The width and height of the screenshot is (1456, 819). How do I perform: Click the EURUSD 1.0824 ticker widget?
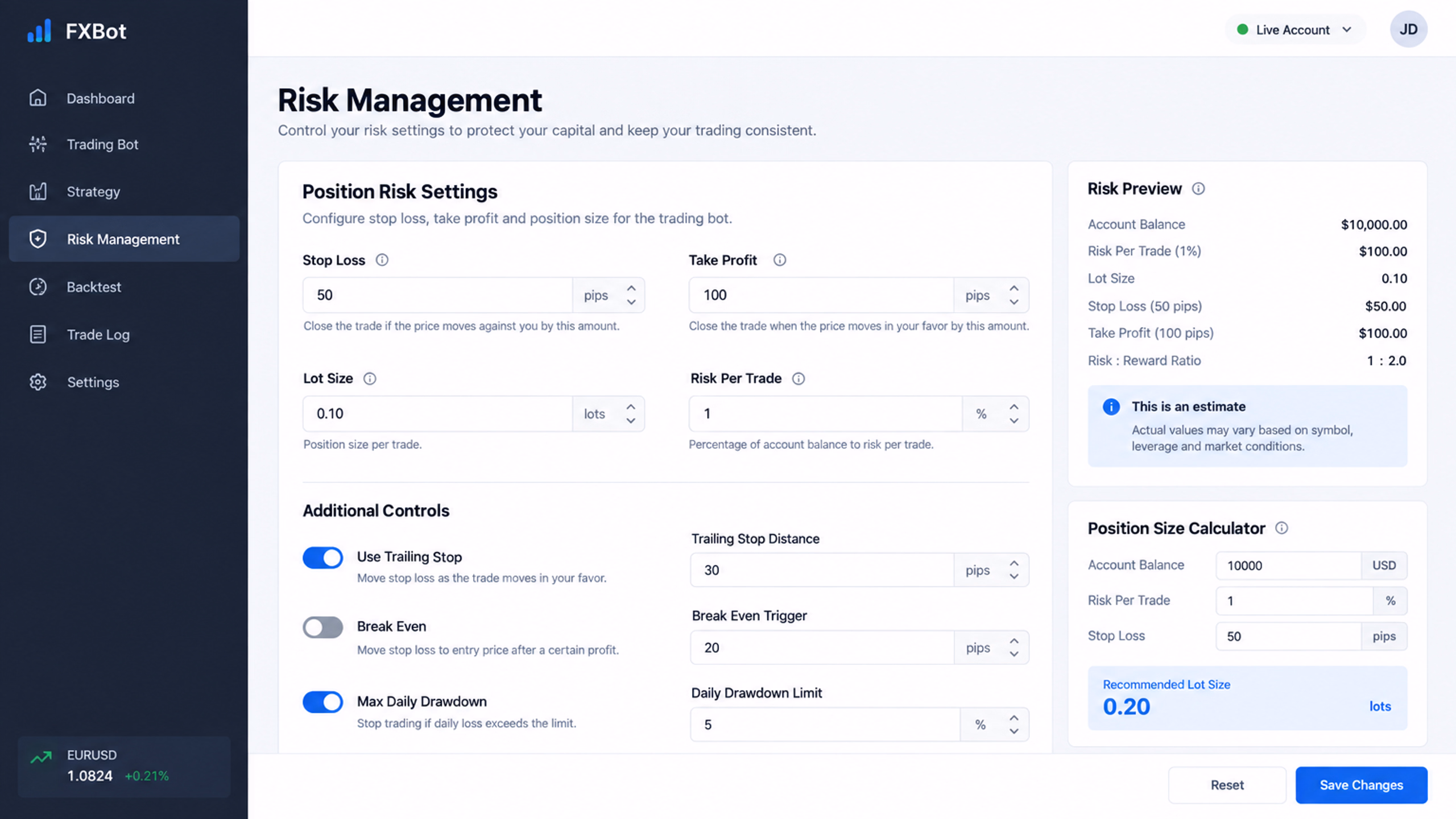[x=124, y=766]
